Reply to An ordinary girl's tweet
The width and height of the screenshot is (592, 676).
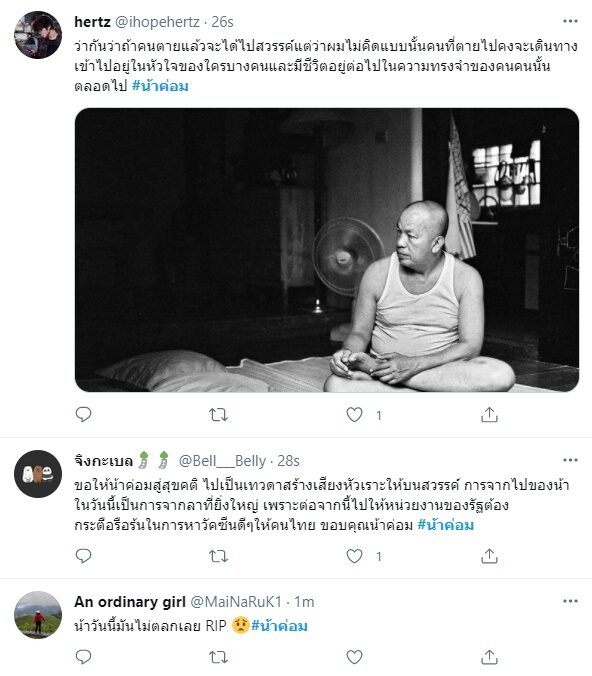(x=83, y=657)
